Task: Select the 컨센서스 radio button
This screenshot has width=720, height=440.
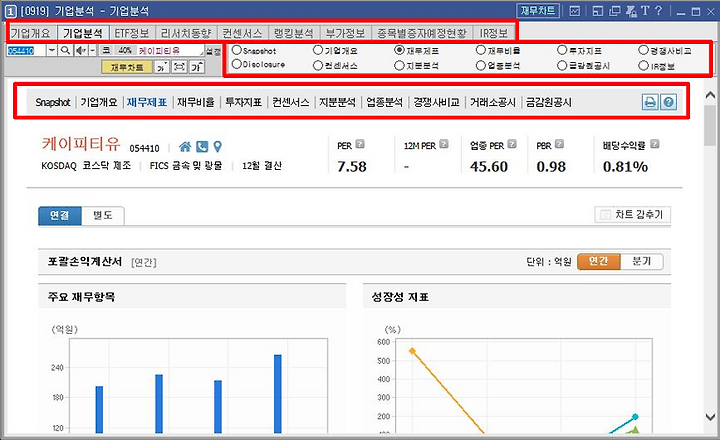Action: 318,65
